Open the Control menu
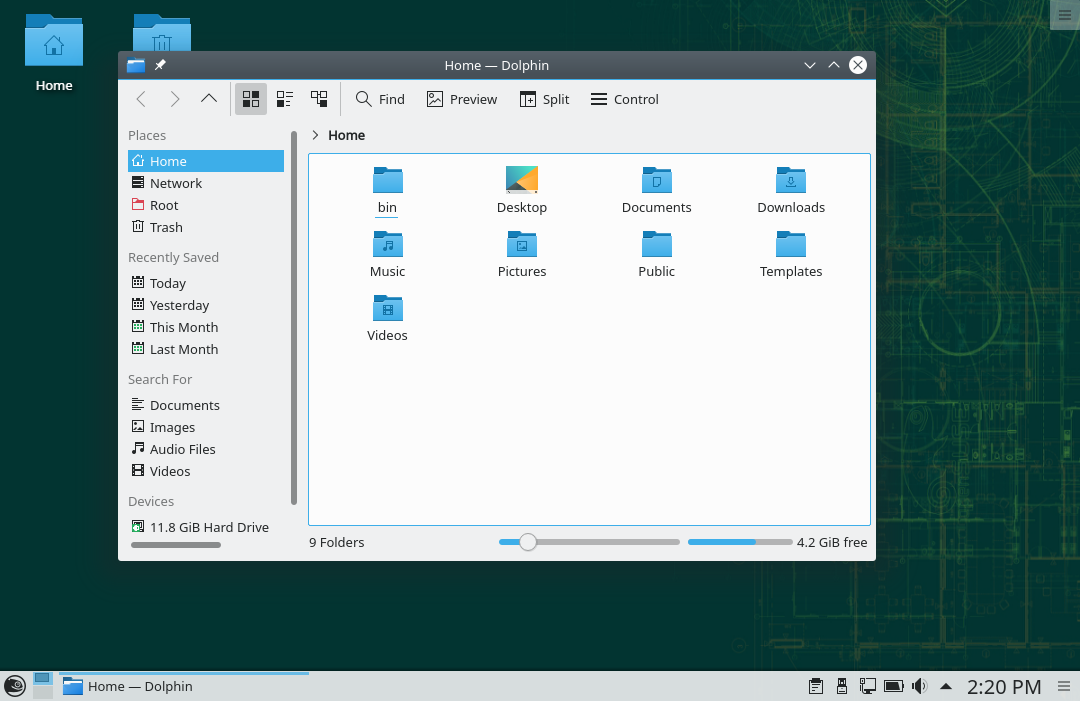1080x701 pixels. pyautogui.click(x=624, y=99)
